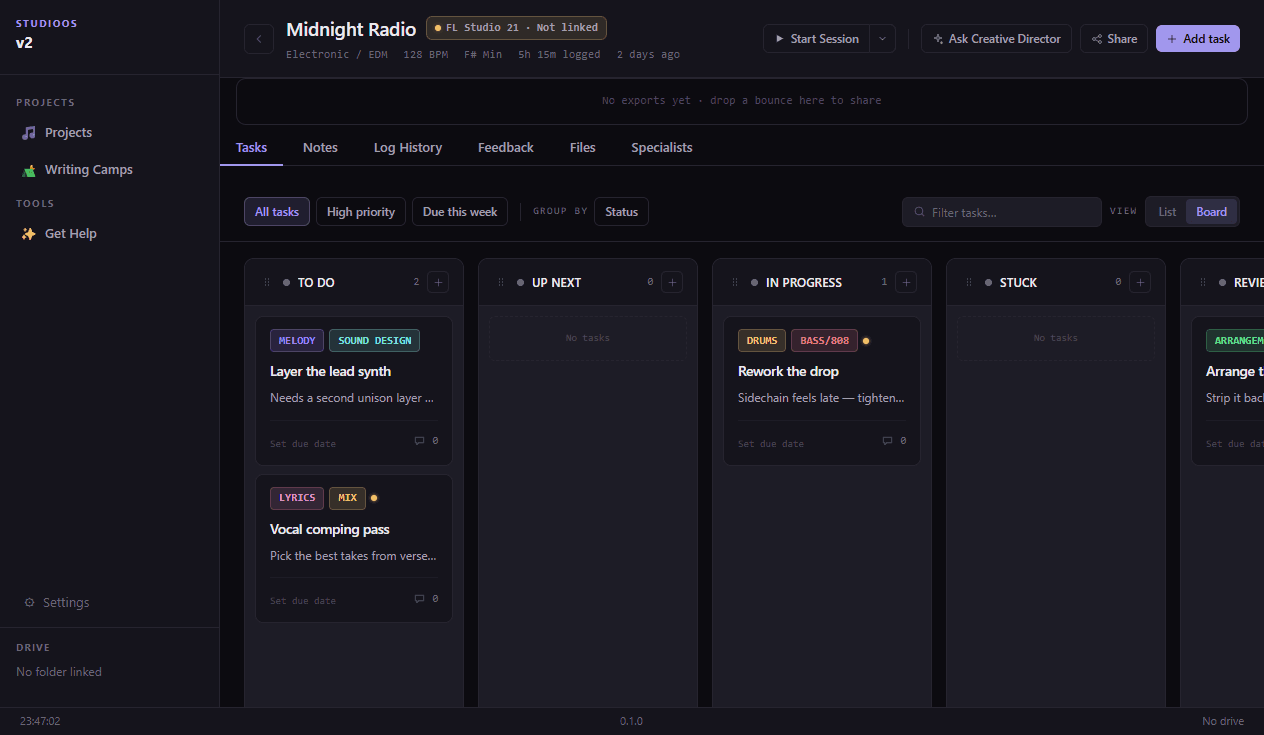Switch to the Tasks tab
The width and height of the screenshot is (1264, 735).
pos(251,148)
